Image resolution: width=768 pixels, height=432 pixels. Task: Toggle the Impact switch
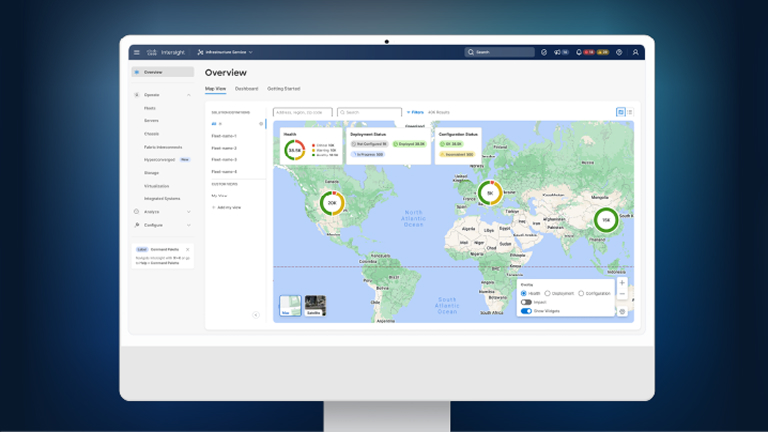526,302
